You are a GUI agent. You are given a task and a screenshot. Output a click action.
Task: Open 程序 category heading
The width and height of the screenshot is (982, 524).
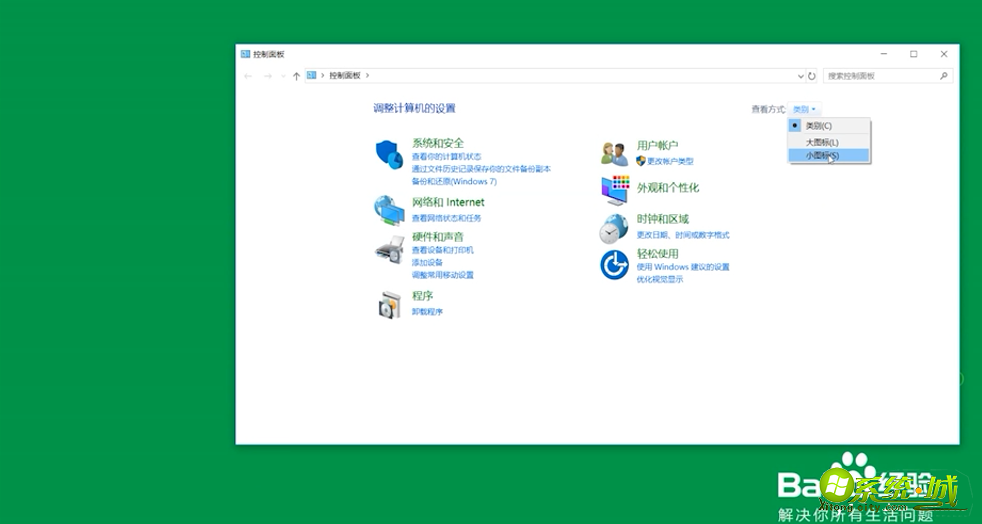pyautogui.click(x=423, y=295)
